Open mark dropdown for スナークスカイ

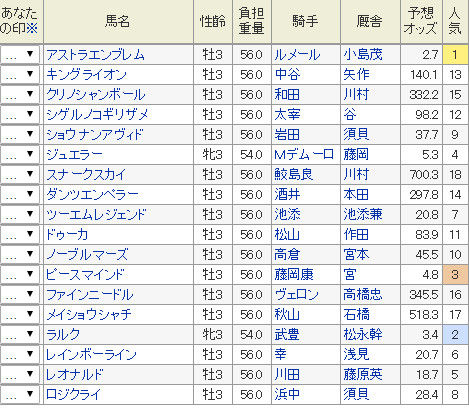[x=20, y=174]
